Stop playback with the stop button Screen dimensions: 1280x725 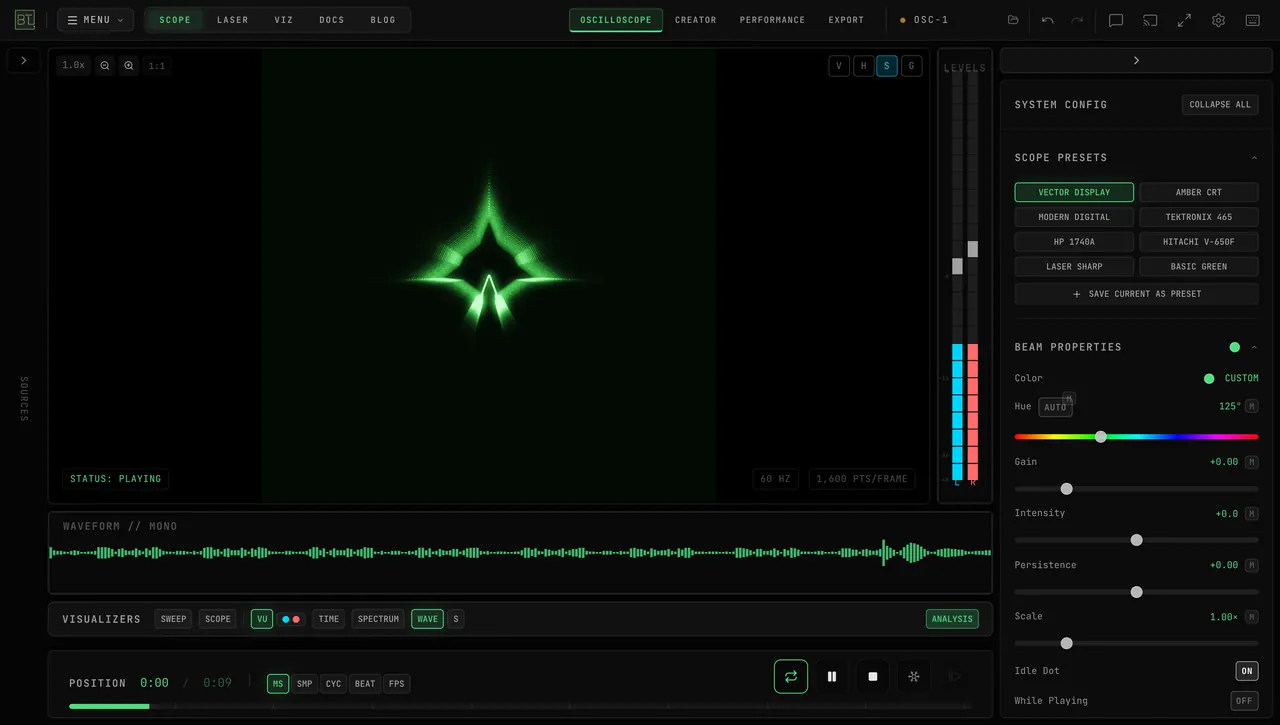click(x=873, y=676)
